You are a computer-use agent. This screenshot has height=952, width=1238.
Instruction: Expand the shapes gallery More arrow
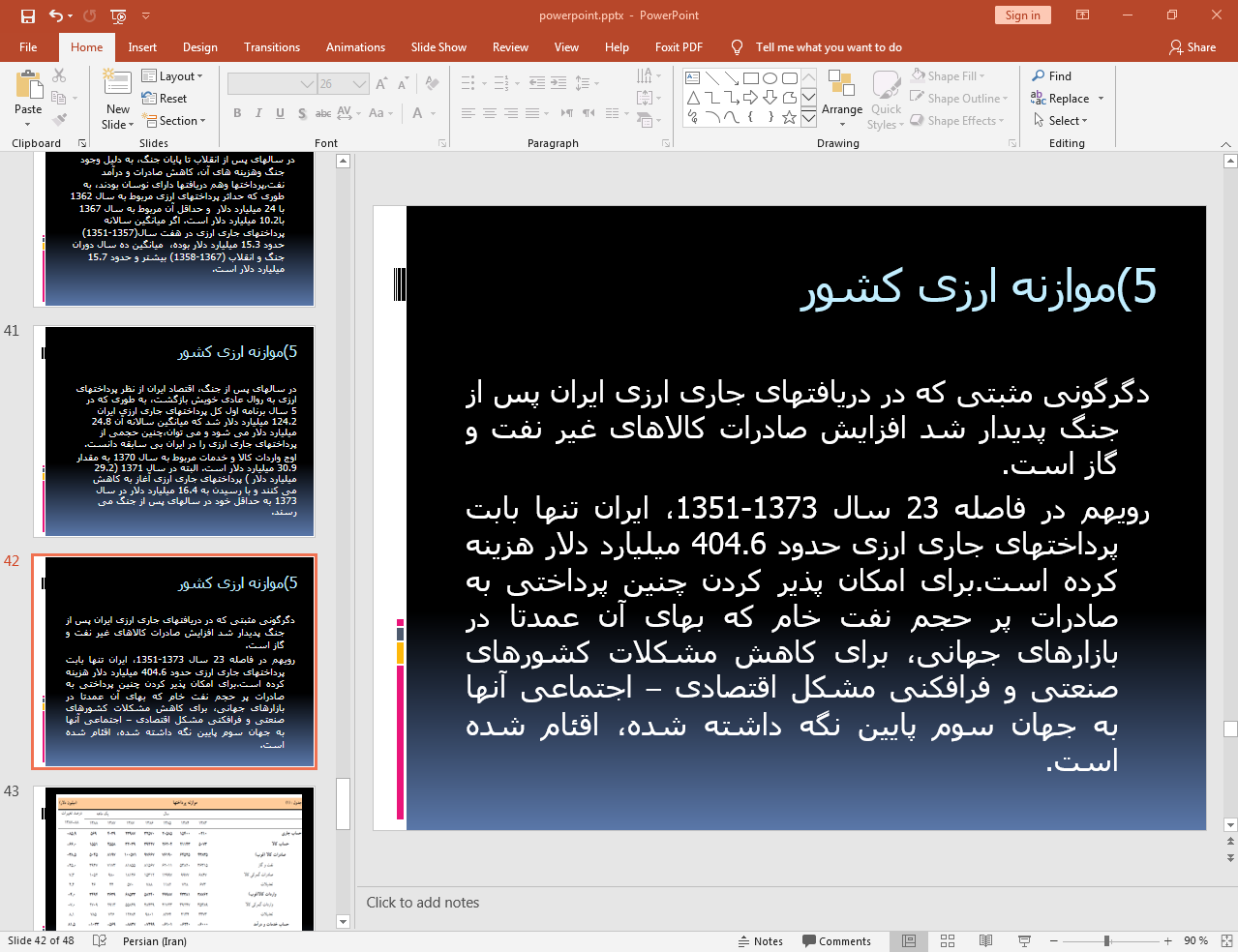point(808,118)
